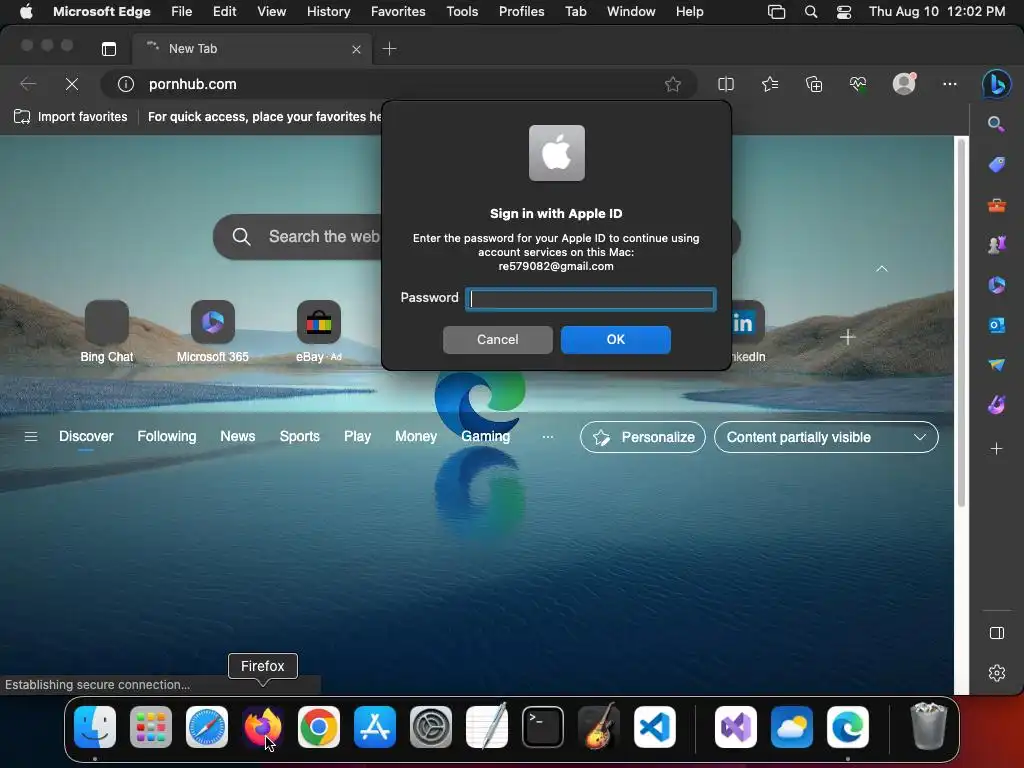
Task: Click Import favorites link
Action: (x=71, y=117)
